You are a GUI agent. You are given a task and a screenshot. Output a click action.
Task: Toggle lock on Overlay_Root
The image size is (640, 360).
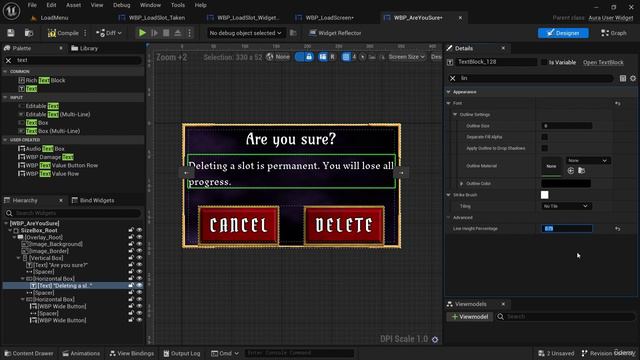(131, 238)
